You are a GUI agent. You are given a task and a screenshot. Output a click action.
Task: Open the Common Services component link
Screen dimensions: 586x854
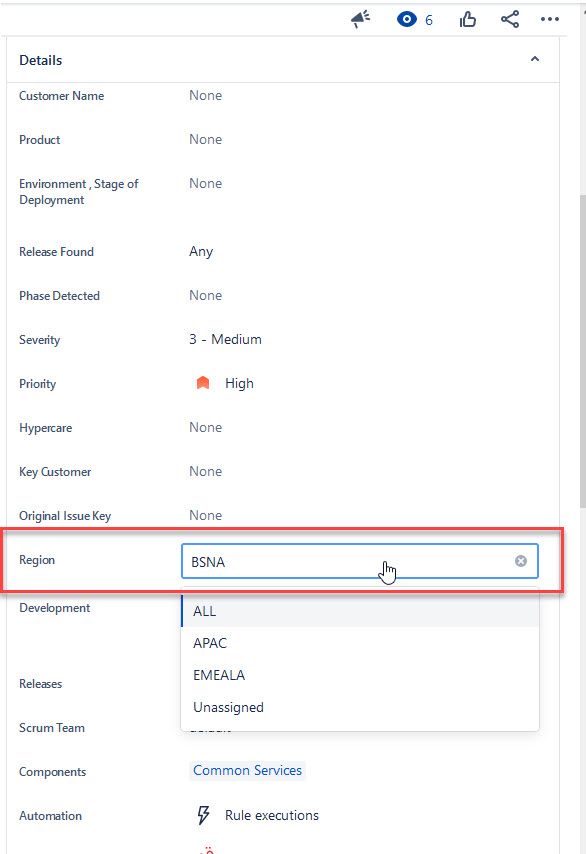pyautogui.click(x=247, y=771)
